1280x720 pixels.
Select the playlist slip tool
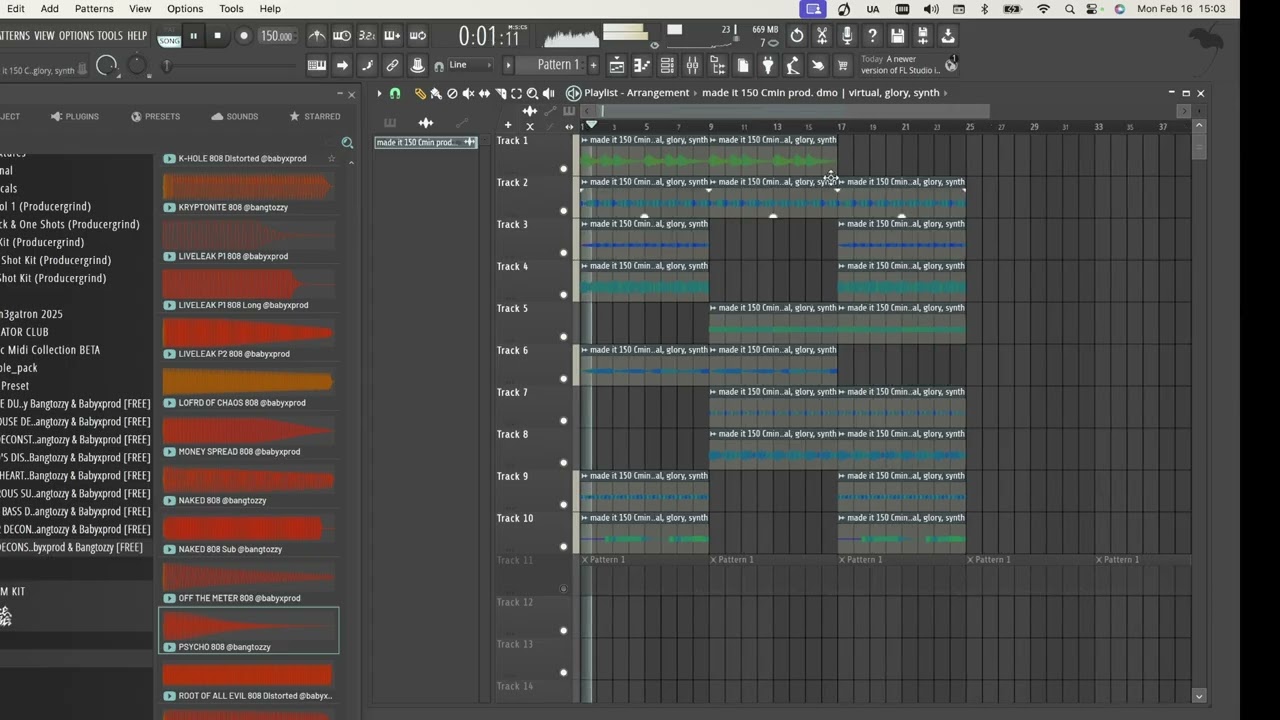pyautogui.click(x=484, y=93)
